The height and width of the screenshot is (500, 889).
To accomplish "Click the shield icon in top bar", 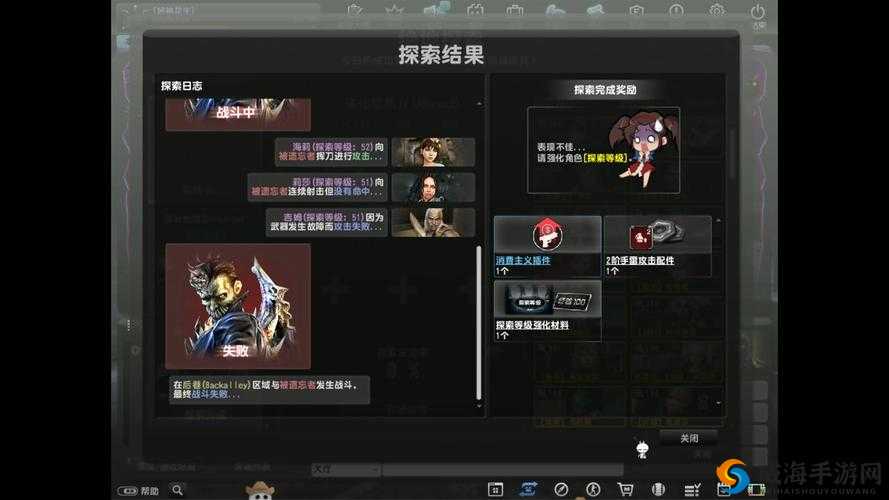I will pyautogui.click(x=636, y=10).
